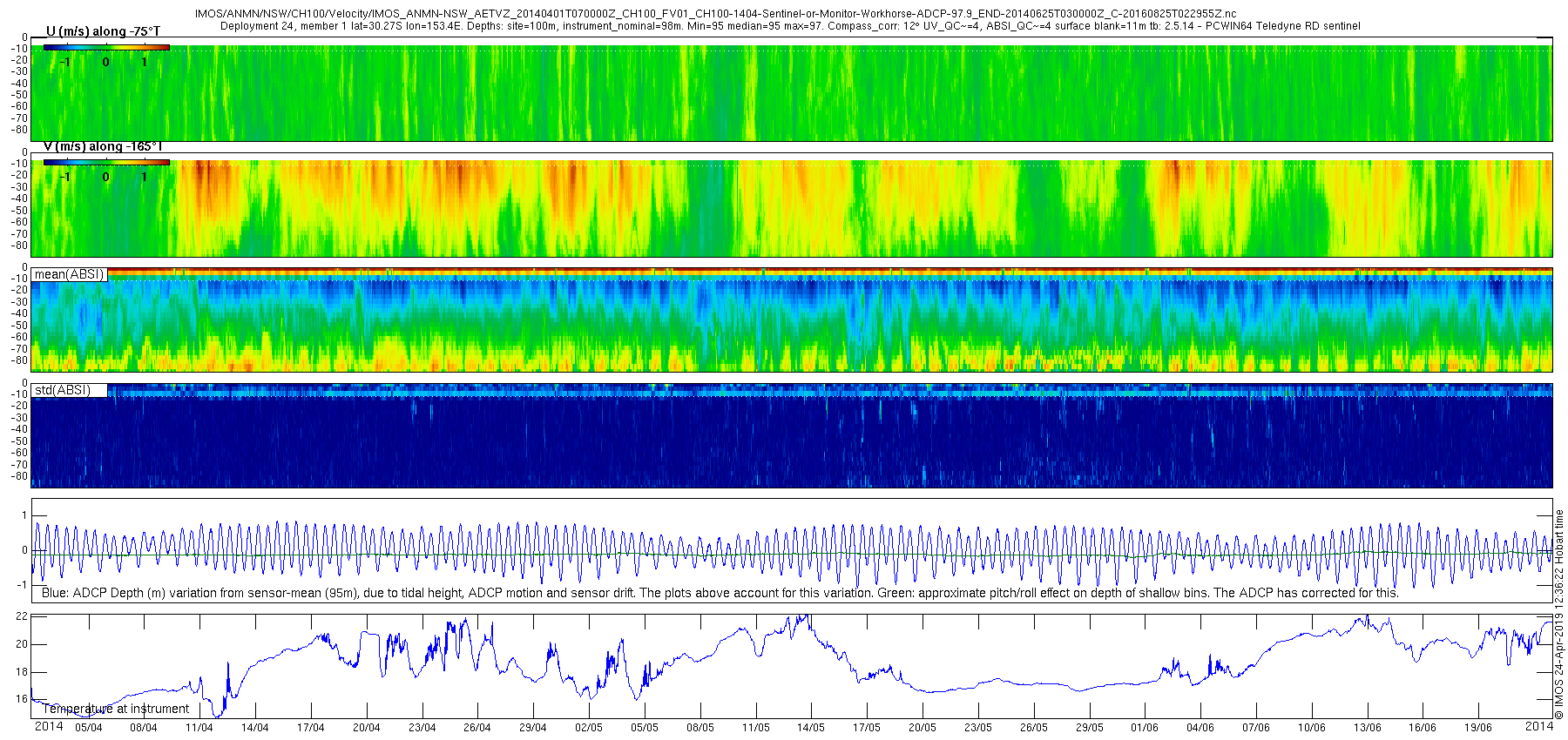Click the "mean(ABSI)" panel label
The image size is (1568, 740).
tap(69, 274)
